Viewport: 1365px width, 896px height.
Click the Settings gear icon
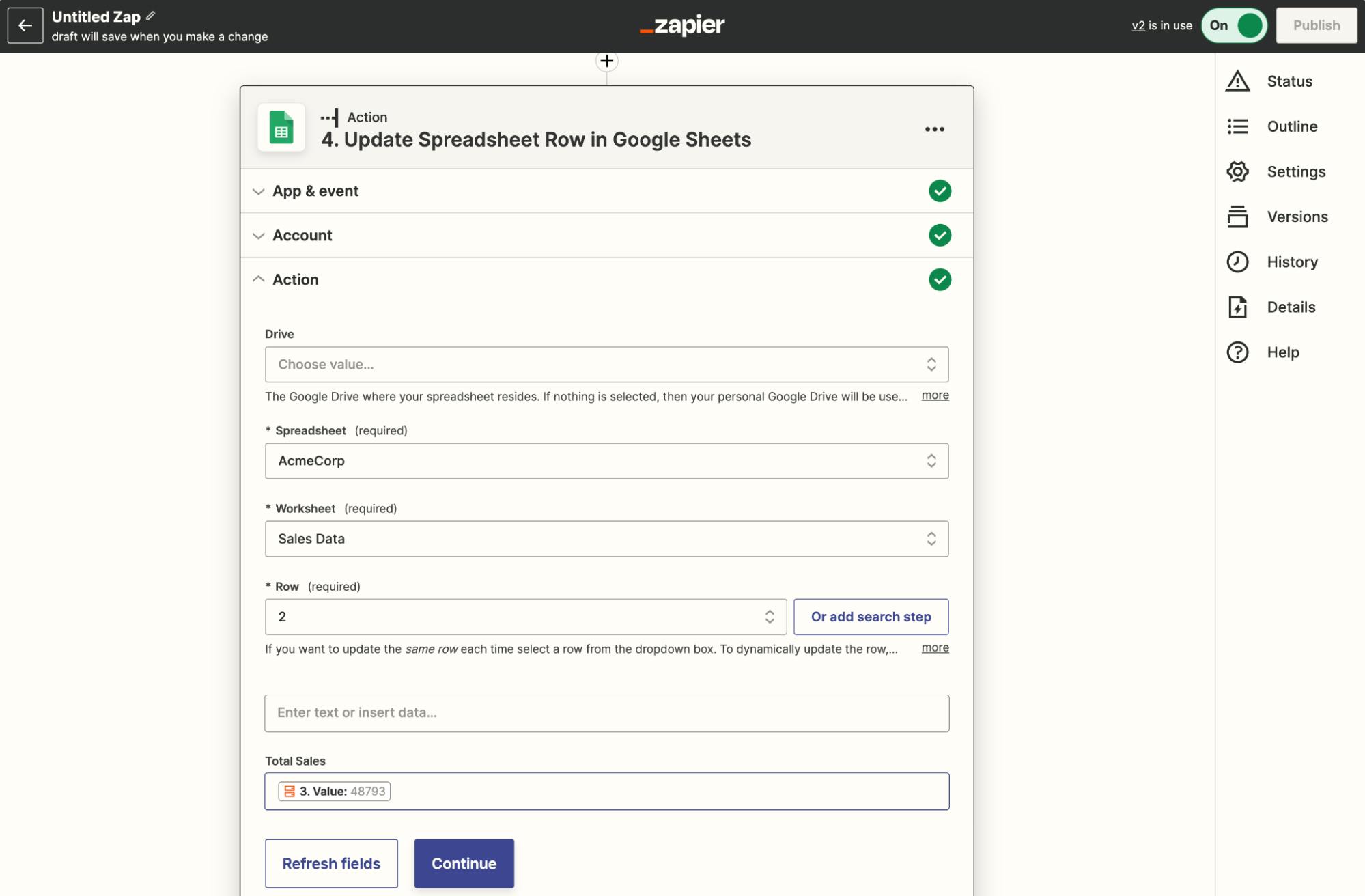(x=1237, y=171)
